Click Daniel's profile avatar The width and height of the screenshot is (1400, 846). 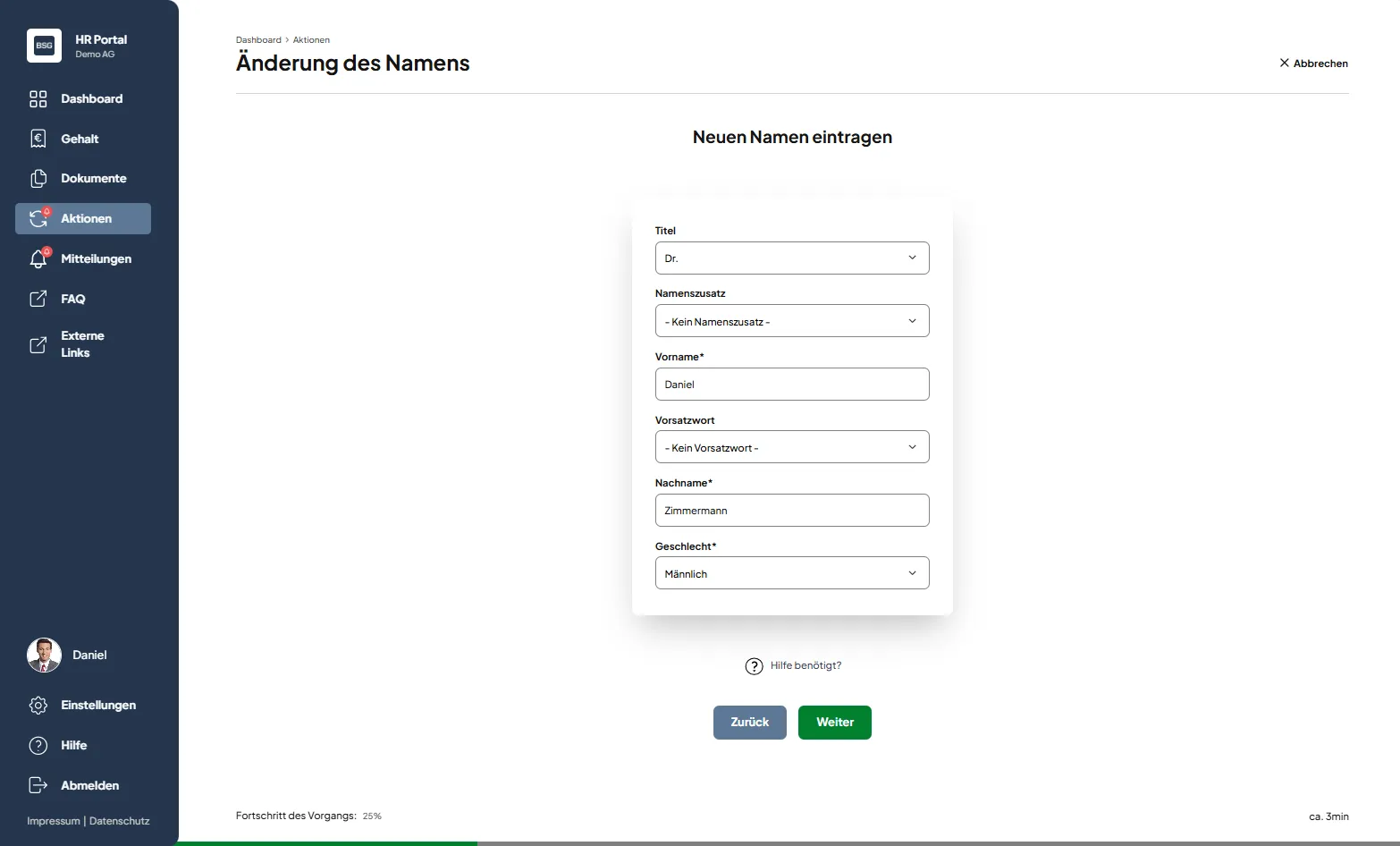pos(44,656)
